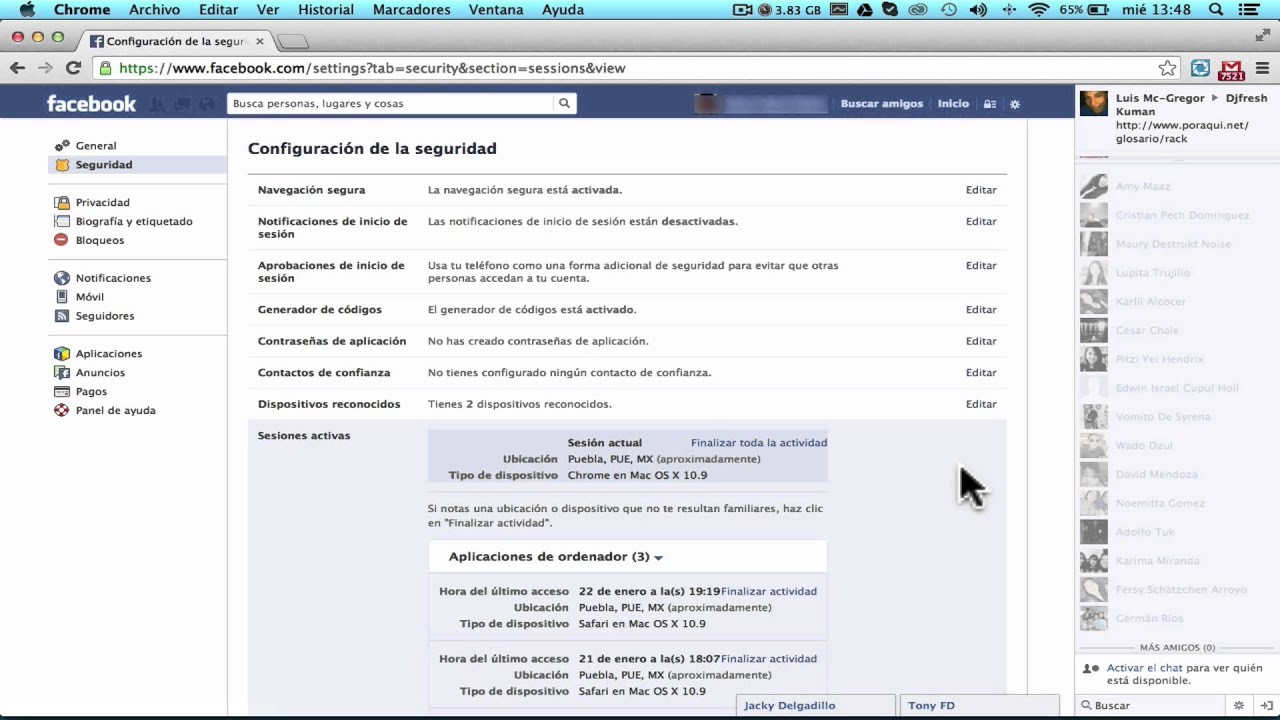Open the Panel de ayuda lifebuoy icon

coord(62,411)
